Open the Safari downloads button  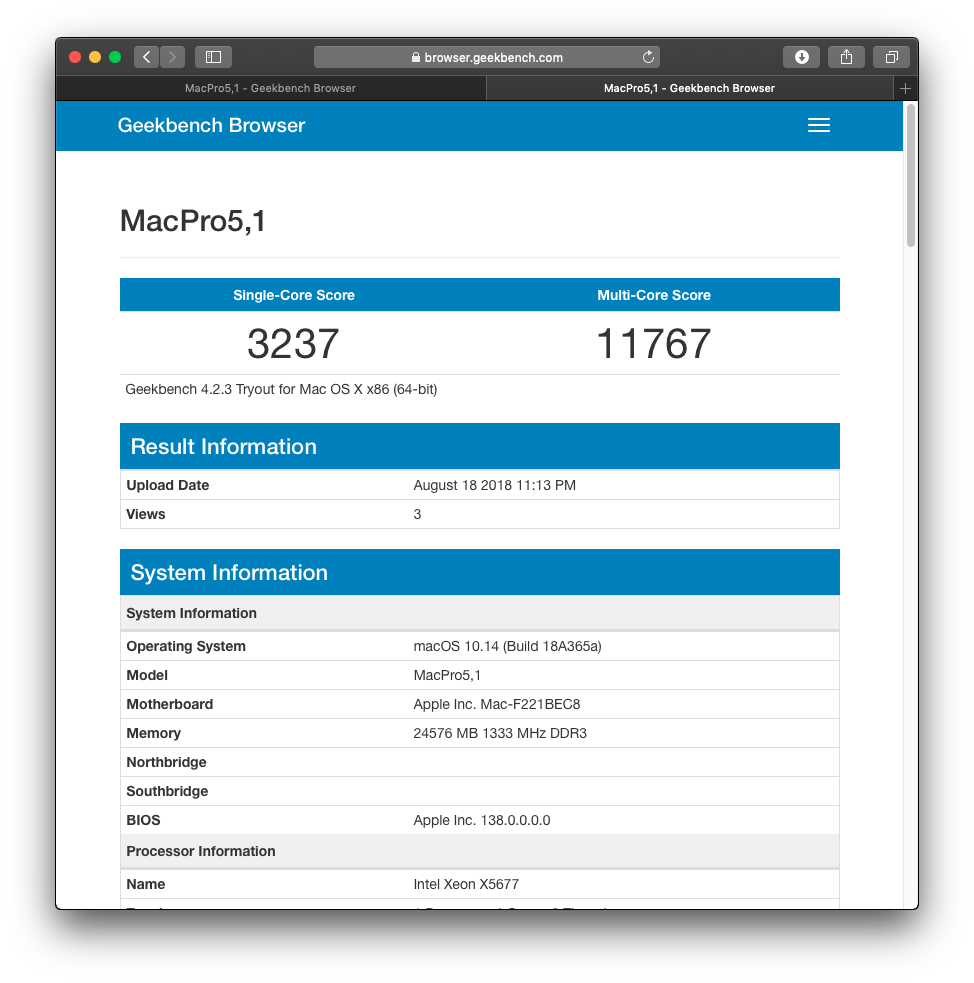(x=801, y=57)
